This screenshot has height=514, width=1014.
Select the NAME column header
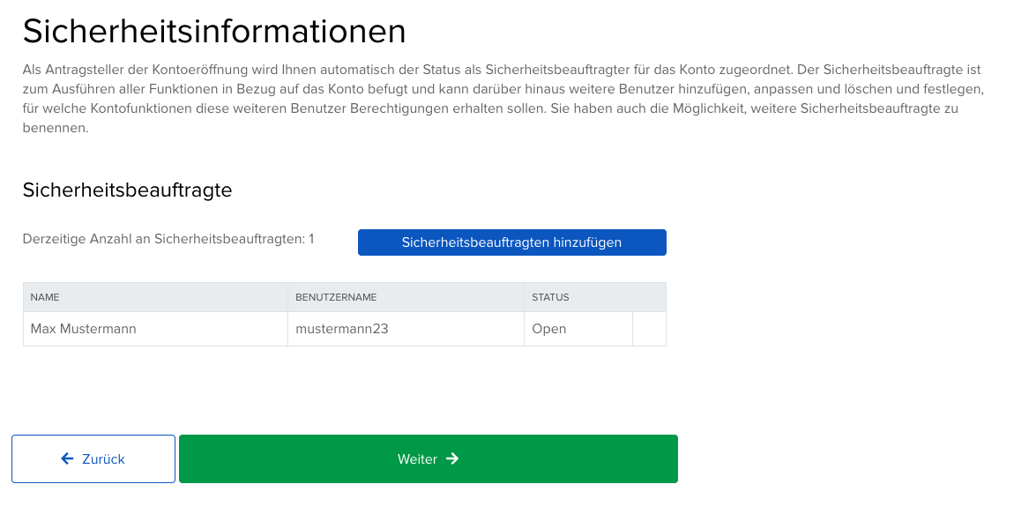[45, 297]
